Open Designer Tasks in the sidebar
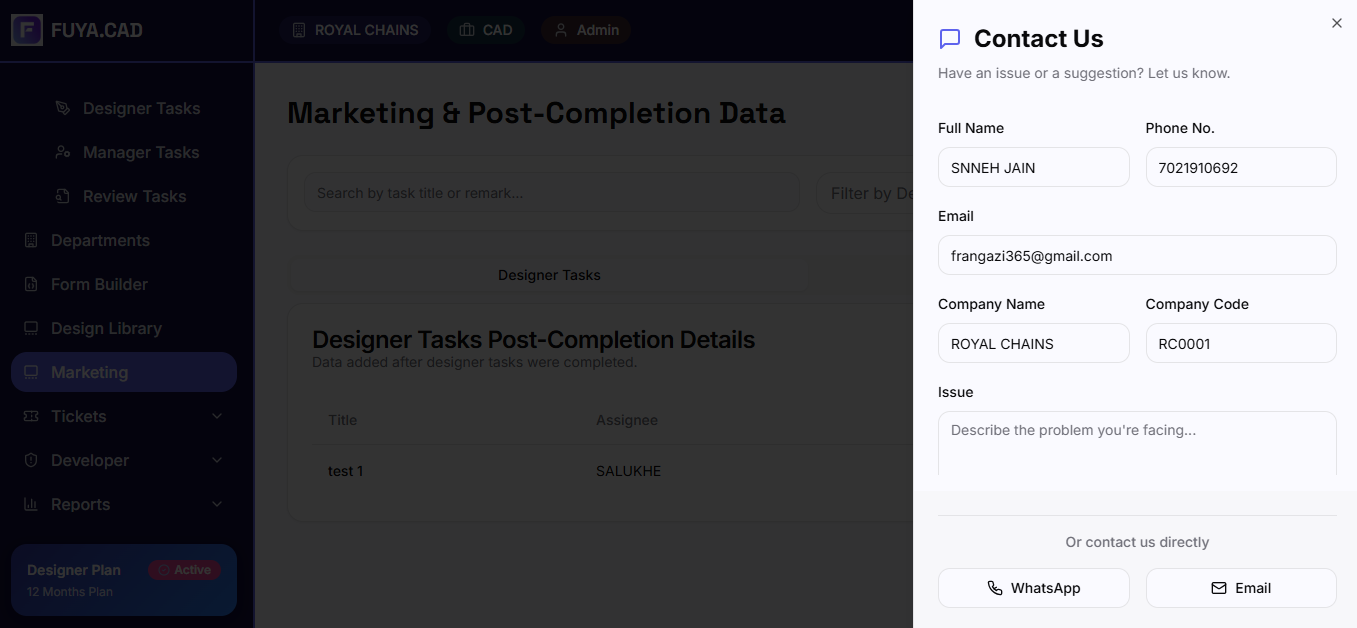 tap(140, 108)
